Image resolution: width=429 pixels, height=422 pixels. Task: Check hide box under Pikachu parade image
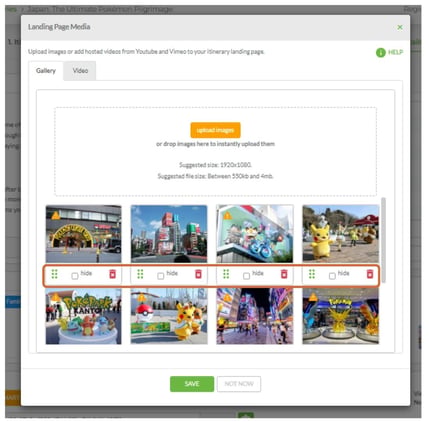(332, 276)
